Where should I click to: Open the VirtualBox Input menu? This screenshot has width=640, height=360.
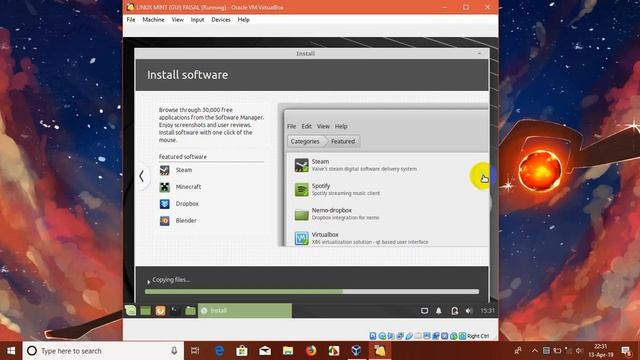click(197, 20)
